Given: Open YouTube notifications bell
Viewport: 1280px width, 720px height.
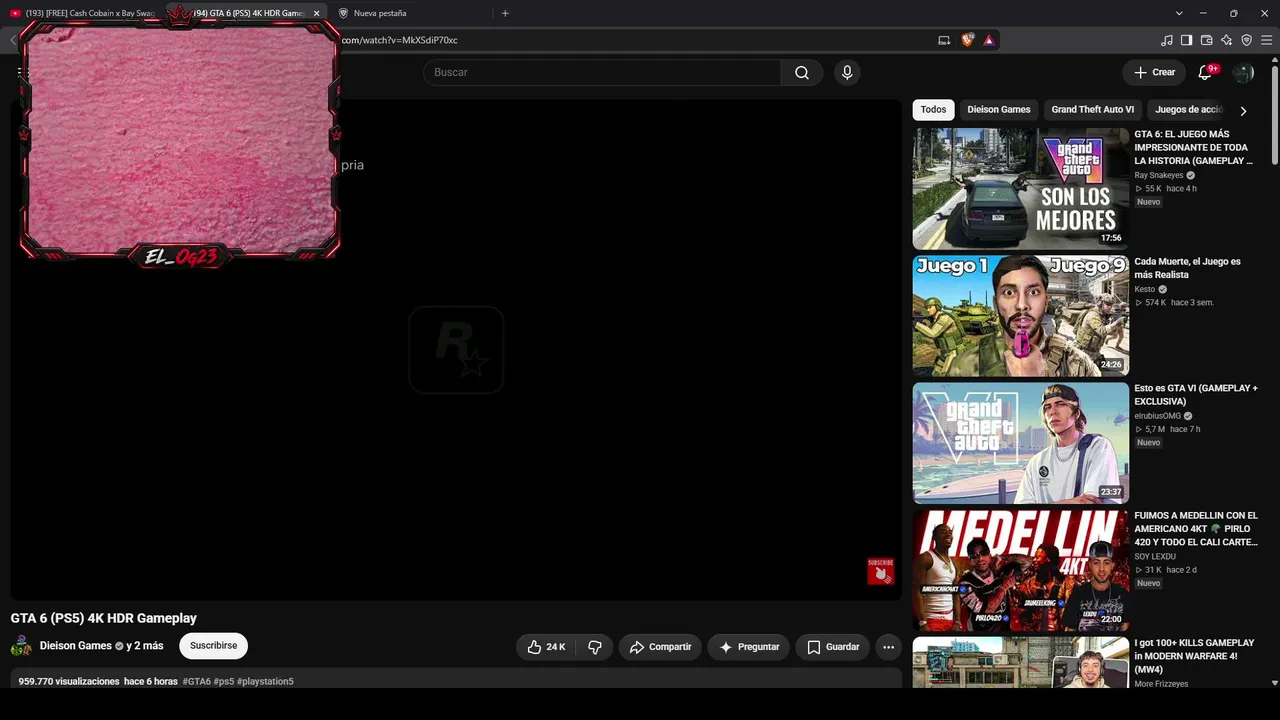Looking at the screenshot, I should click(1205, 72).
